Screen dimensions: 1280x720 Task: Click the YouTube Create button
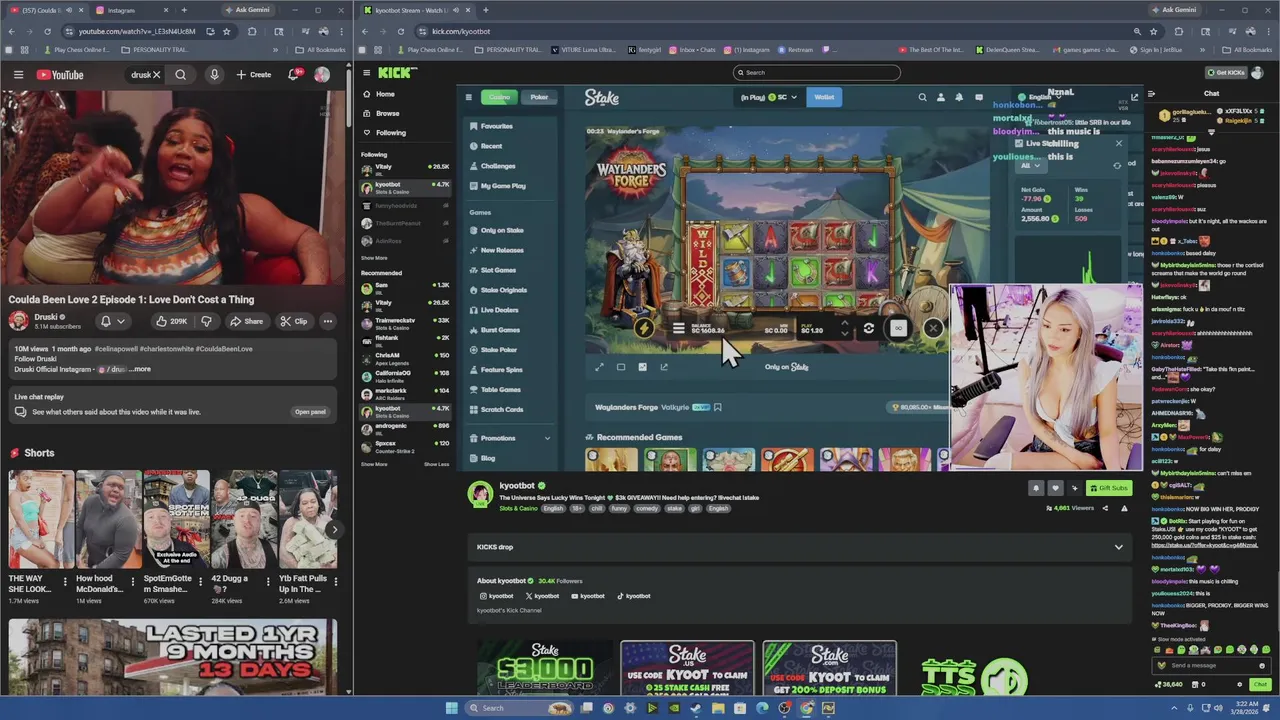(x=254, y=74)
